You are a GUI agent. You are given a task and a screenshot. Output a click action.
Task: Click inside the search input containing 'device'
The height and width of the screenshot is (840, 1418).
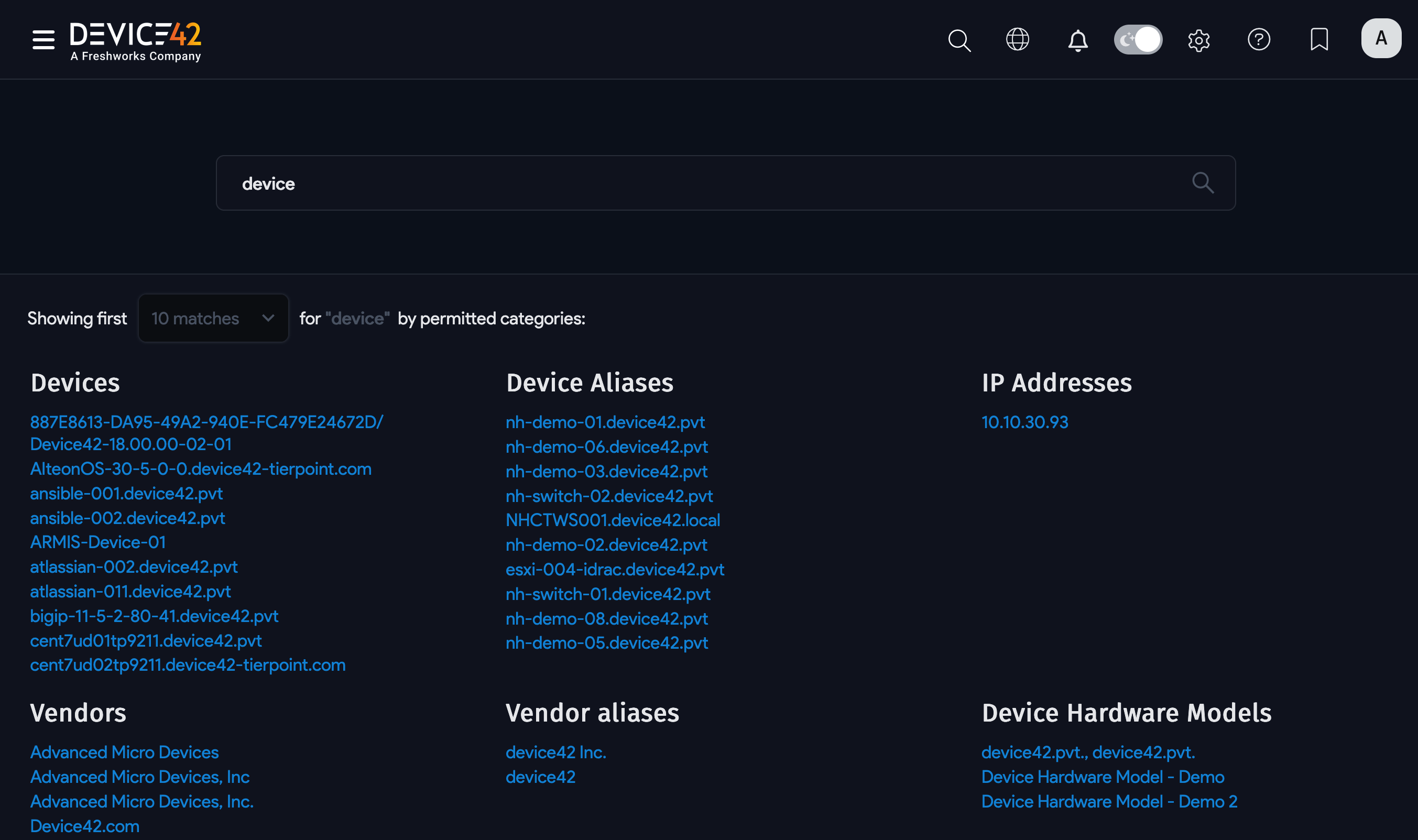point(566,183)
